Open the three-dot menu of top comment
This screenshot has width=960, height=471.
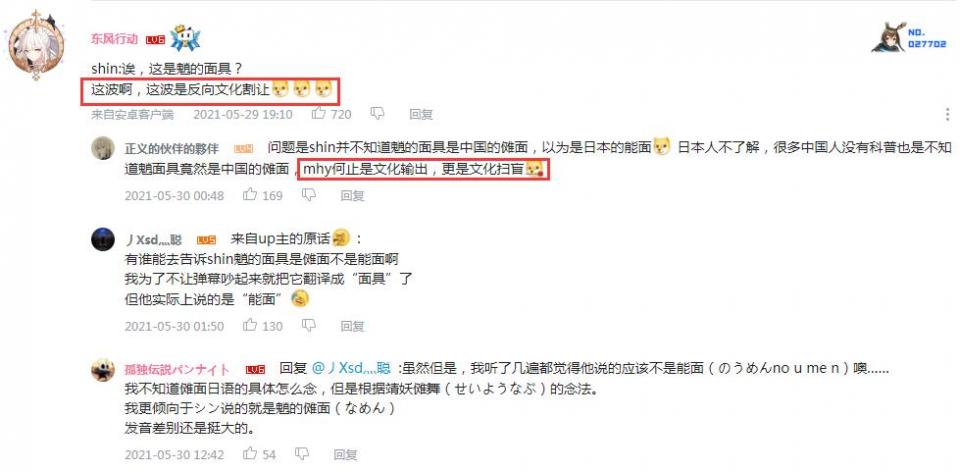coord(948,114)
